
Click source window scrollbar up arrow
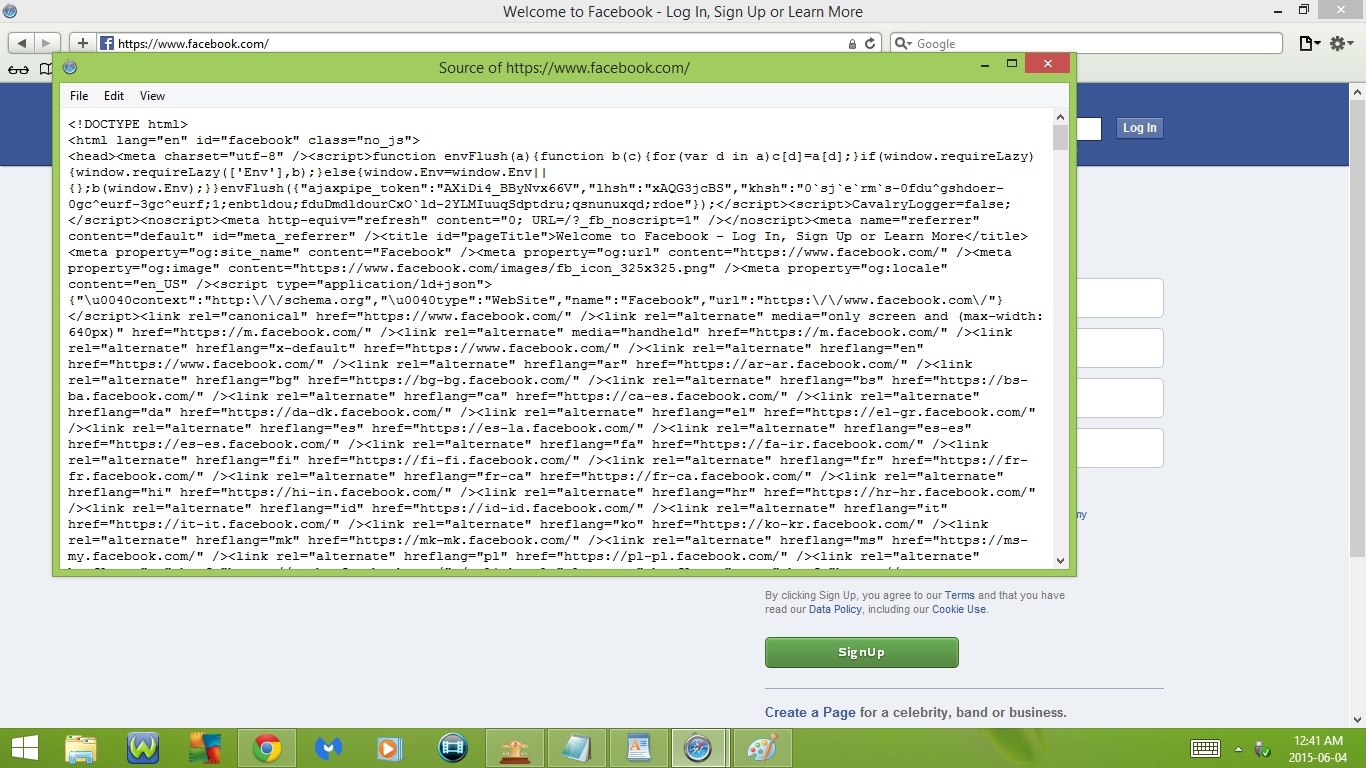click(x=1060, y=117)
